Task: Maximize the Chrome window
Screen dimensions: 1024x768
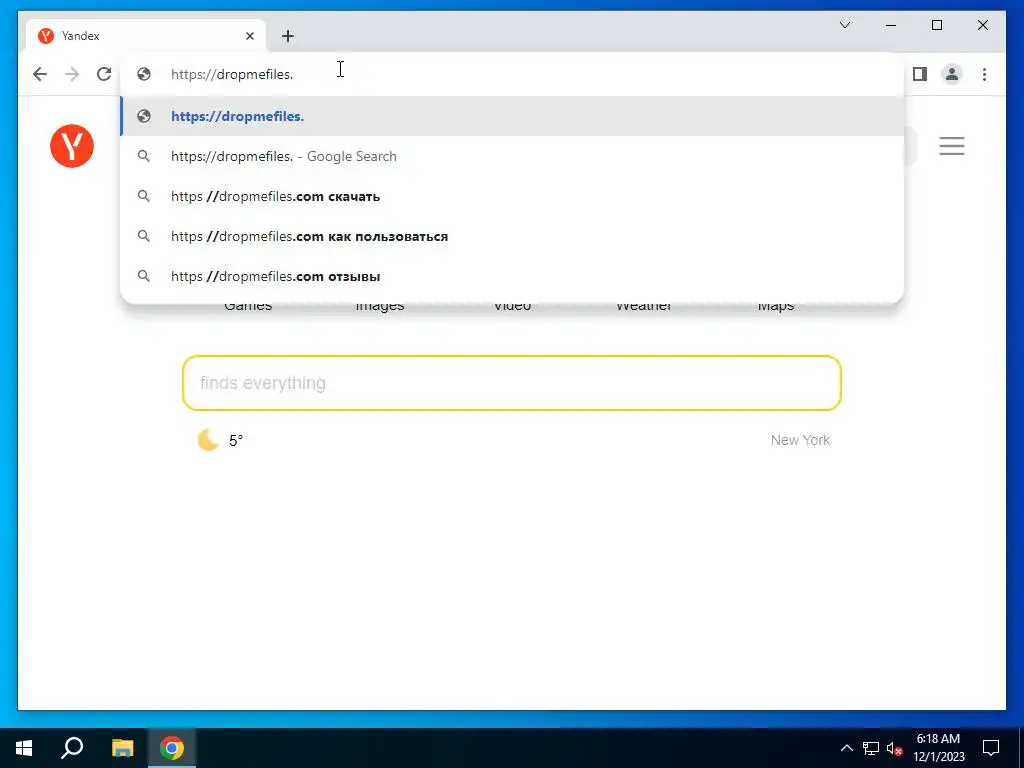Action: [937, 25]
